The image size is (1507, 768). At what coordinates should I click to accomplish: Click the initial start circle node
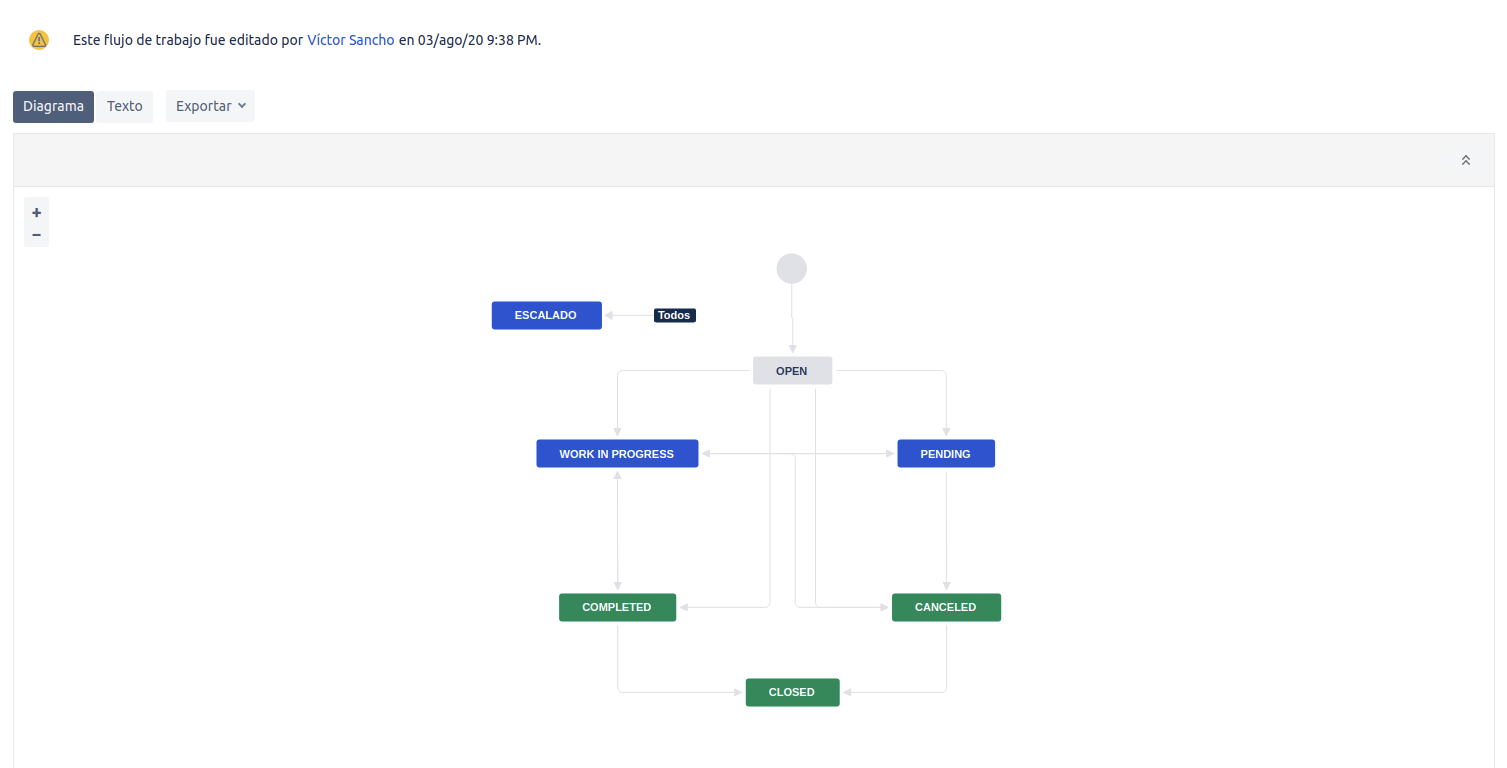(x=792, y=268)
